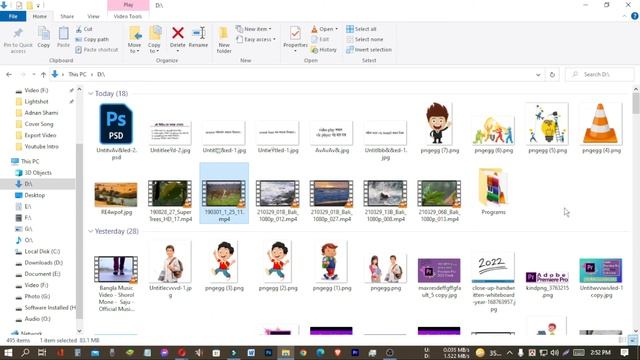This screenshot has width=640, height=360.
Task: Open the Copy to dropdown button
Action: pos(154,40)
